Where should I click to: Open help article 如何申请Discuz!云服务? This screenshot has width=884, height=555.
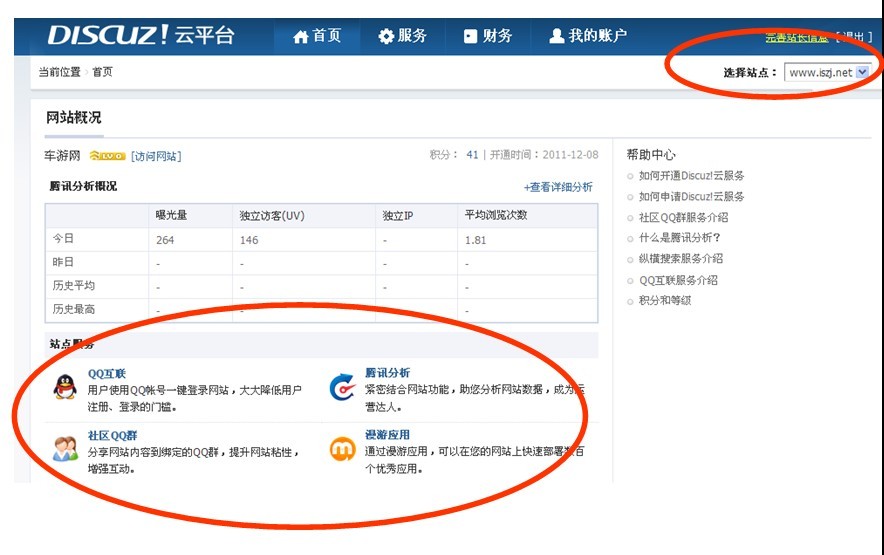tap(691, 197)
